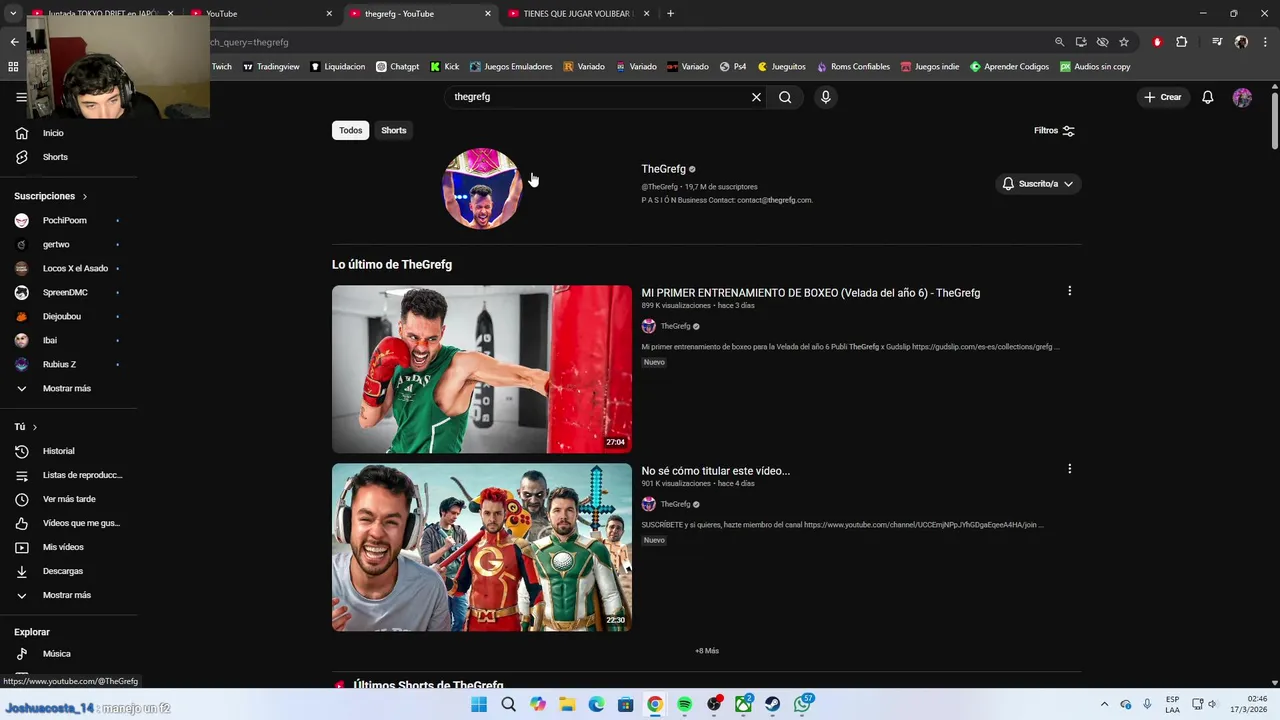This screenshot has width=1280, height=720.
Task: Expand the +8 Más videos link
Action: click(707, 651)
